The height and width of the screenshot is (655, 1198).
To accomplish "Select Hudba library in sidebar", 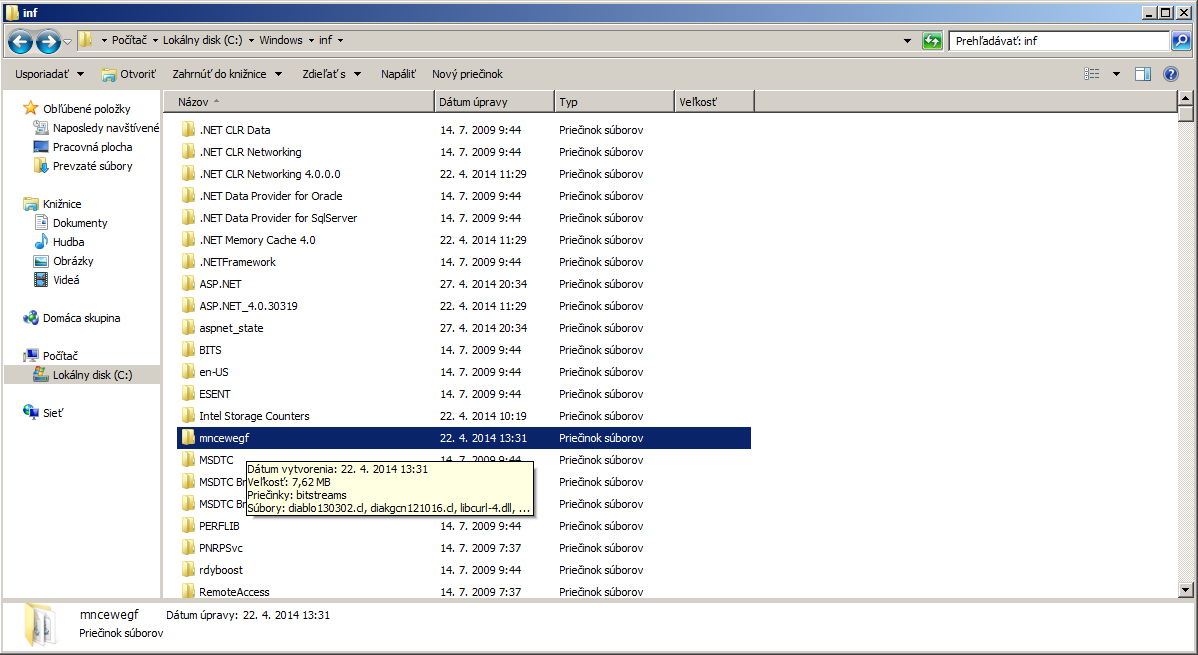I will (x=68, y=242).
